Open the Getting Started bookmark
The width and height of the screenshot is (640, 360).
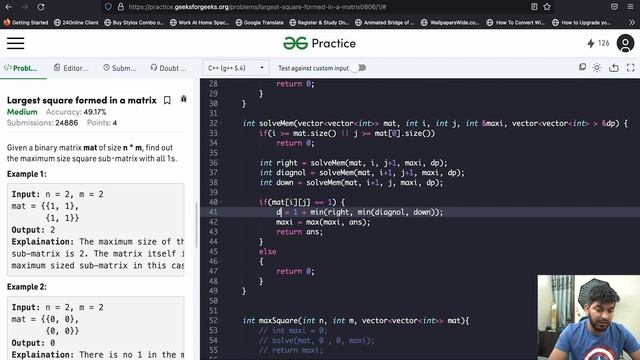26,22
